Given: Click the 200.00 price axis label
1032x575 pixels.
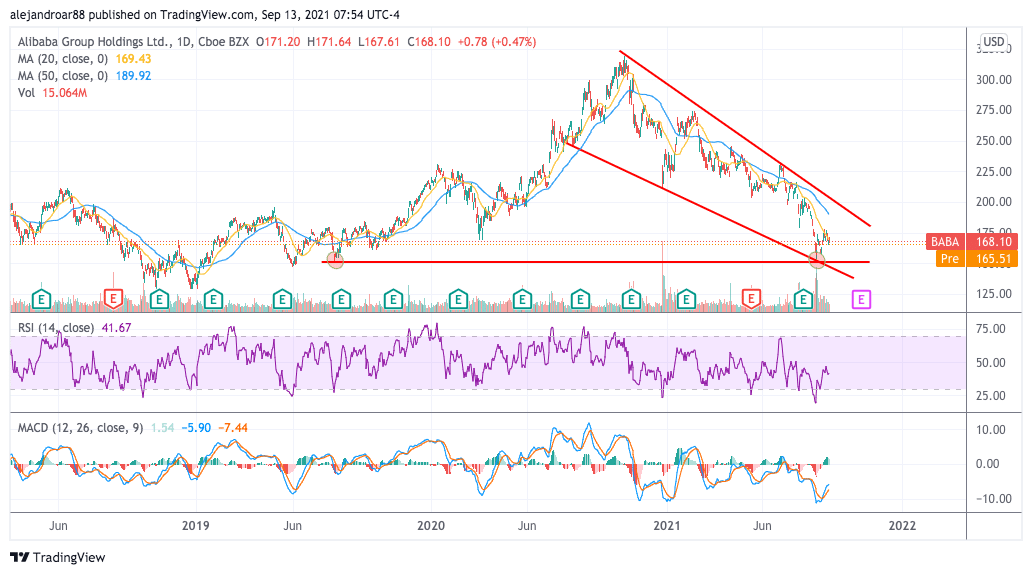Looking at the screenshot, I should pyautogui.click(x=994, y=202).
